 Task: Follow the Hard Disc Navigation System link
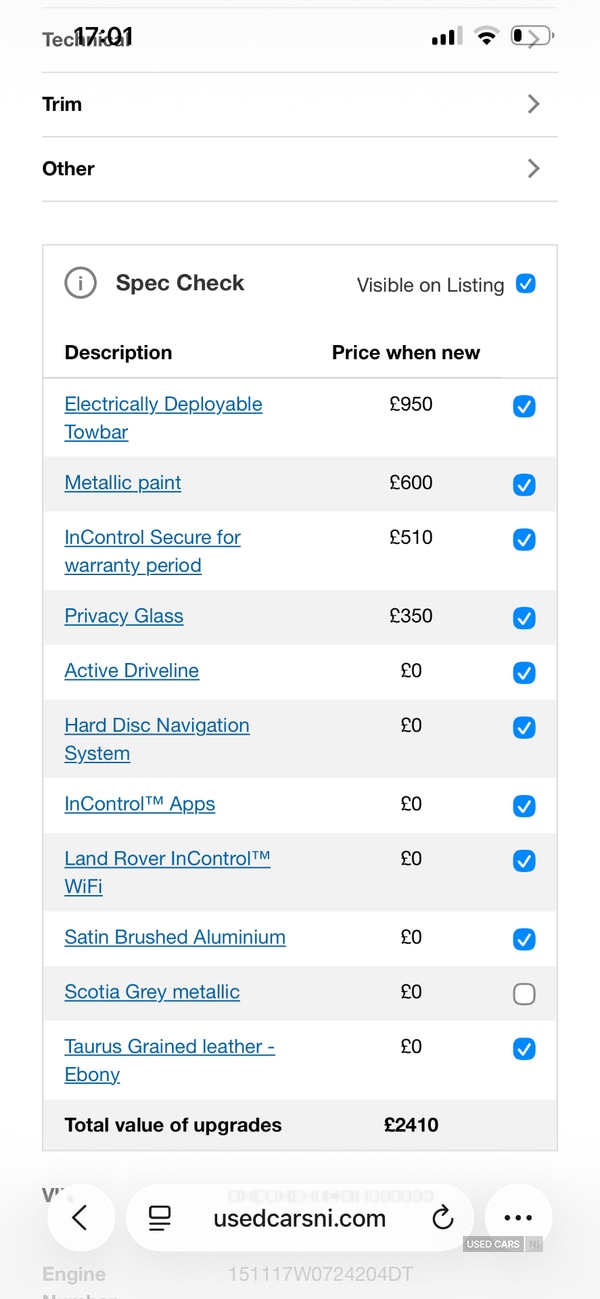157,726
